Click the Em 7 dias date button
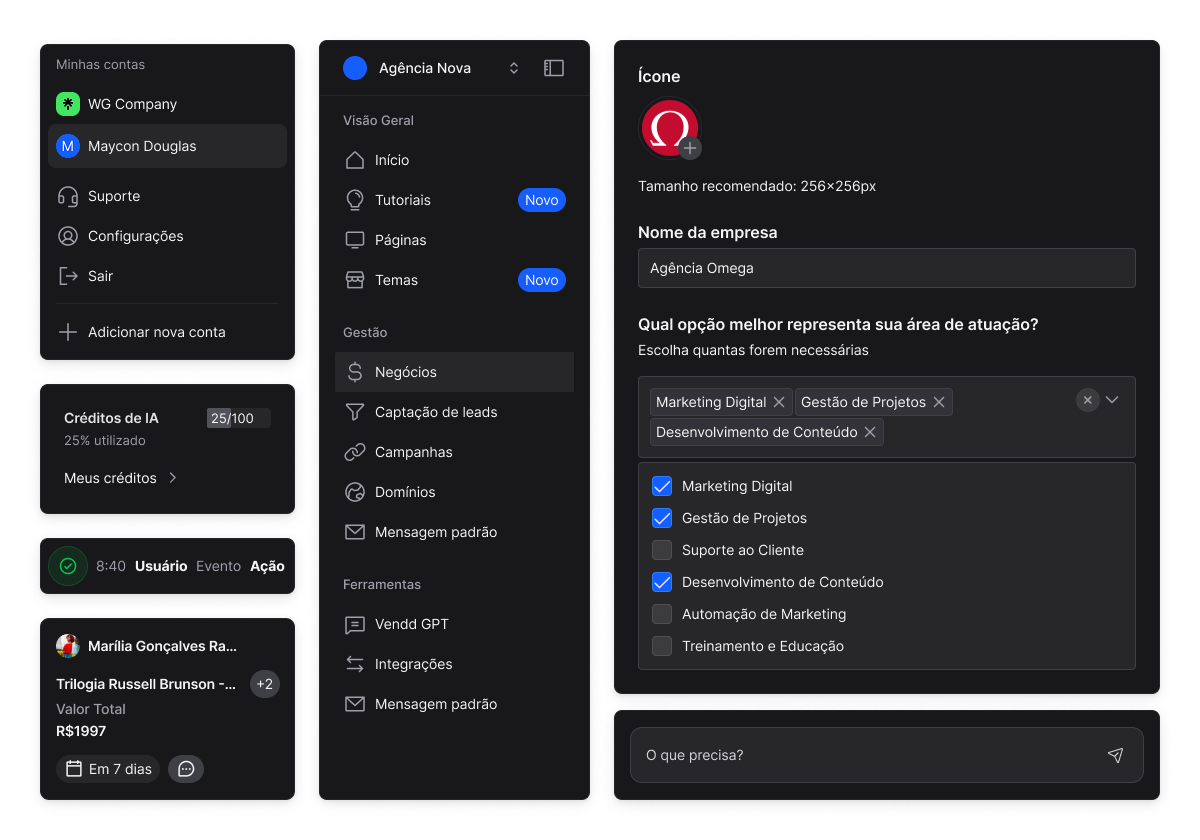The image size is (1200, 840). [108, 769]
